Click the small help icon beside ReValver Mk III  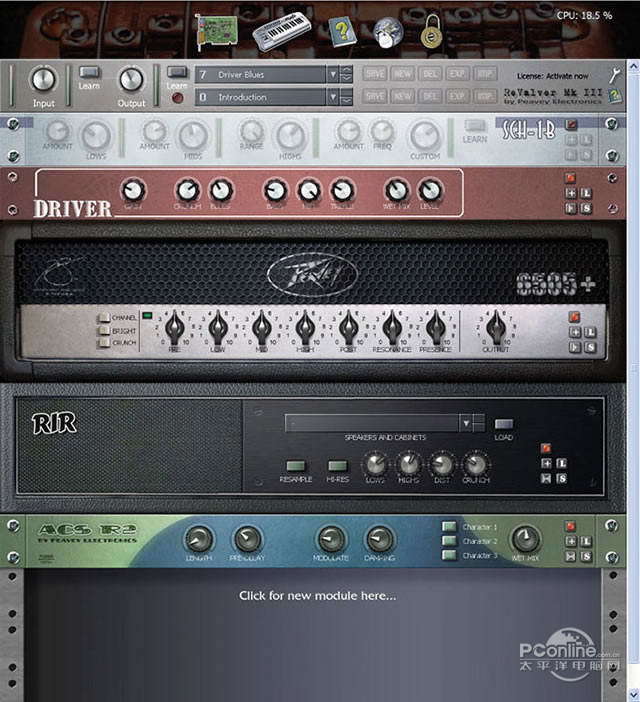click(615, 95)
